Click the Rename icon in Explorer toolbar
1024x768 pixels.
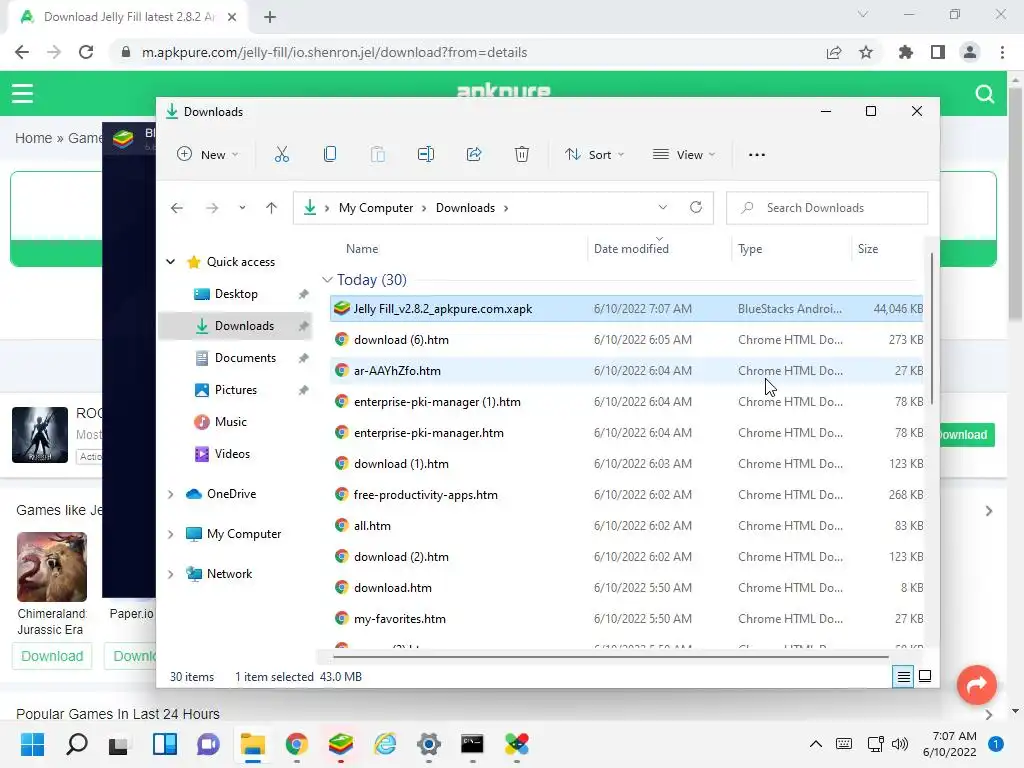pyautogui.click(x=426, y=155)
